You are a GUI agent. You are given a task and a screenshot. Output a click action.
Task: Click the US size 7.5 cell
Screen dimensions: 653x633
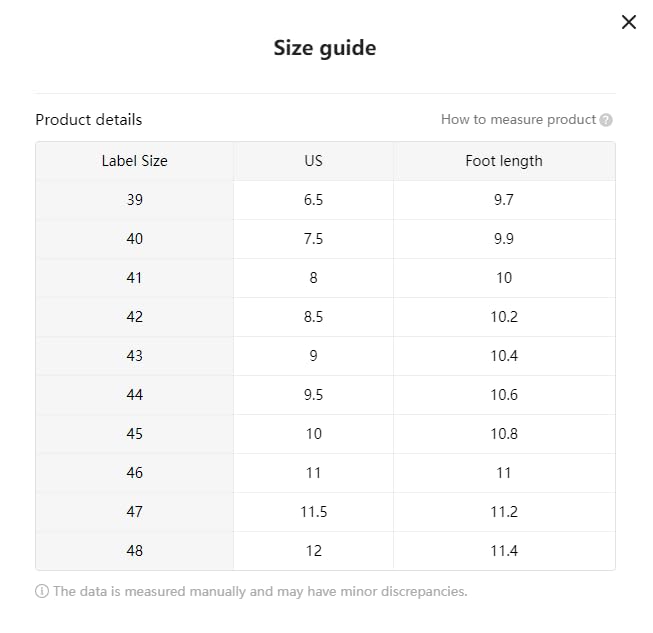[x=313, y=238]
